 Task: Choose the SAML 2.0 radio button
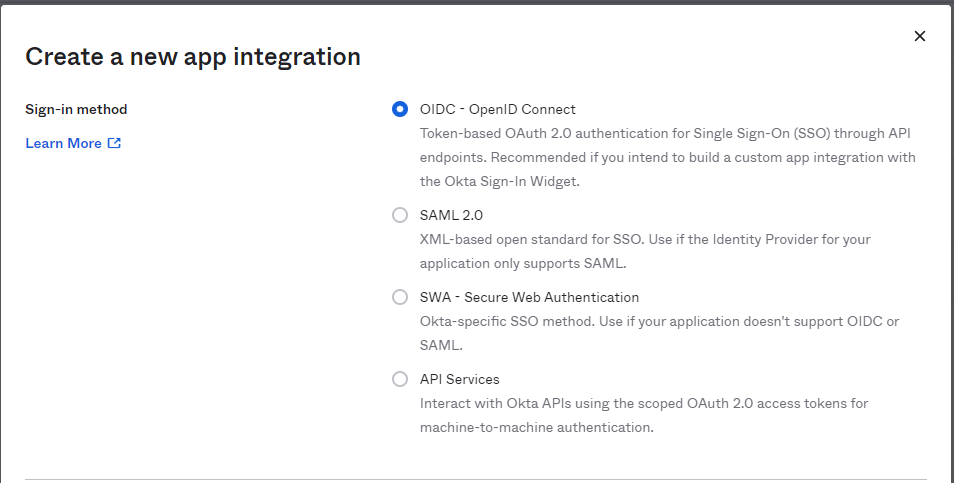click(x=400, y=215)
